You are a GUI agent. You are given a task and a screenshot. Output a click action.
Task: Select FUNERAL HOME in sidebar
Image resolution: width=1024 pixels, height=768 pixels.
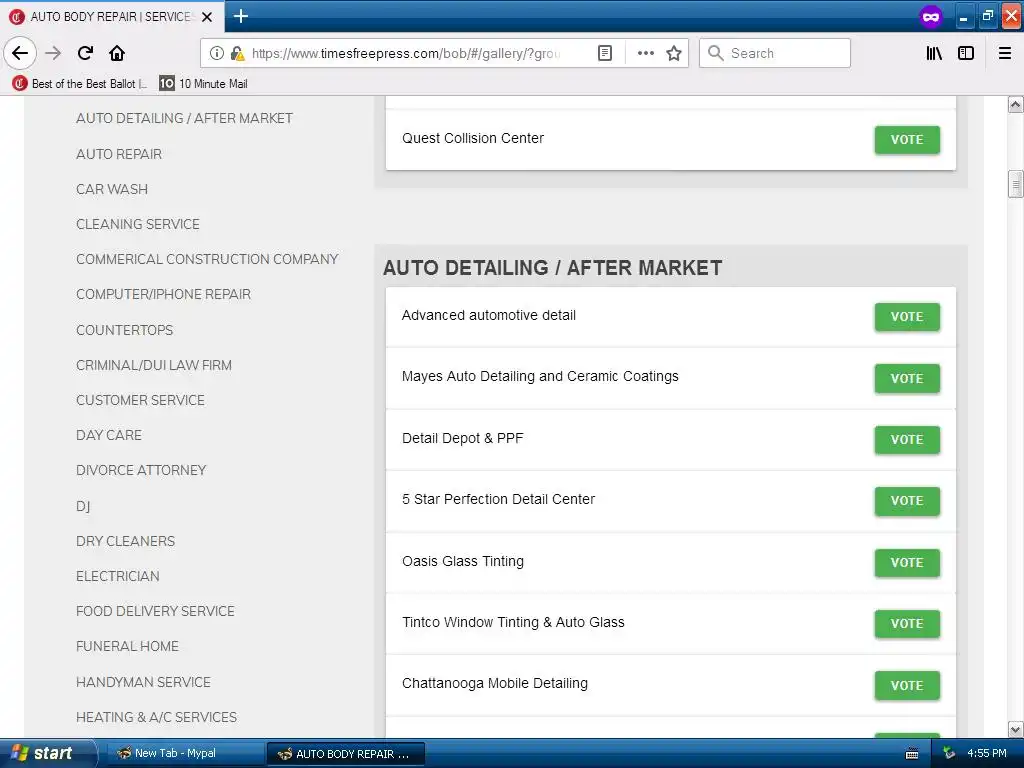click(x=127, y=647)
